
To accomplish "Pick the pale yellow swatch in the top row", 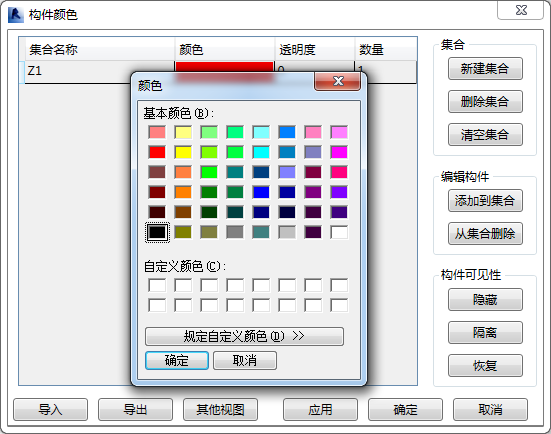I will pyautogui.click(x=183, y=132).
